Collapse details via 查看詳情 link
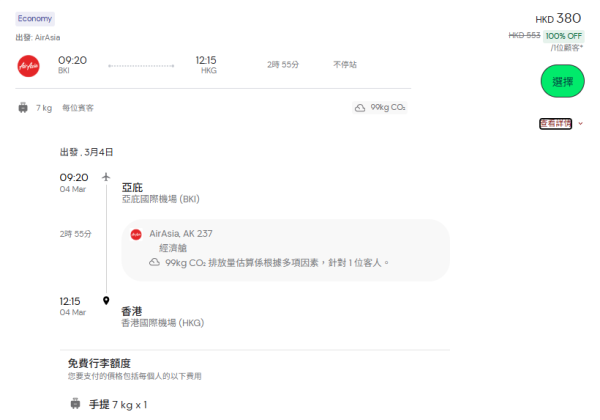Image resolution: width=600 pixels, height=420 pixels. (x=554, y=124)
